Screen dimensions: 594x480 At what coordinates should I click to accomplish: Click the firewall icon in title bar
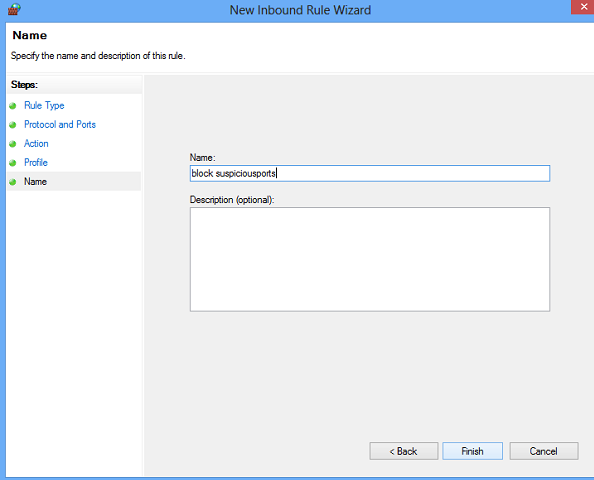[x=14, y=9]
